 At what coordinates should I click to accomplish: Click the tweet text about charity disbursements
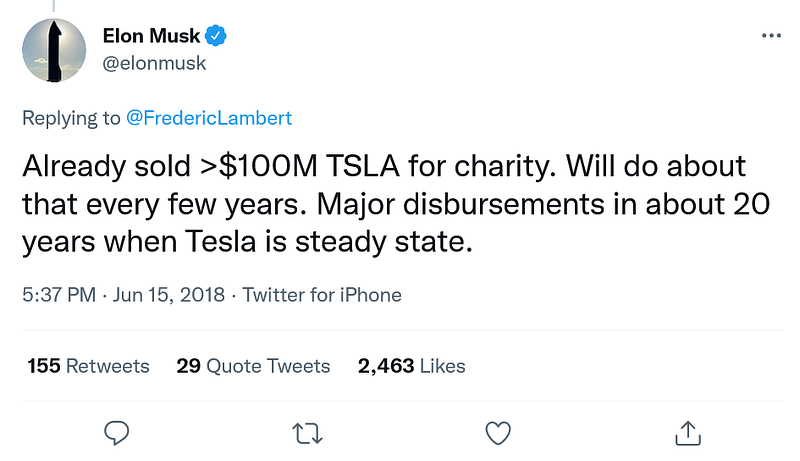(396, 203)
